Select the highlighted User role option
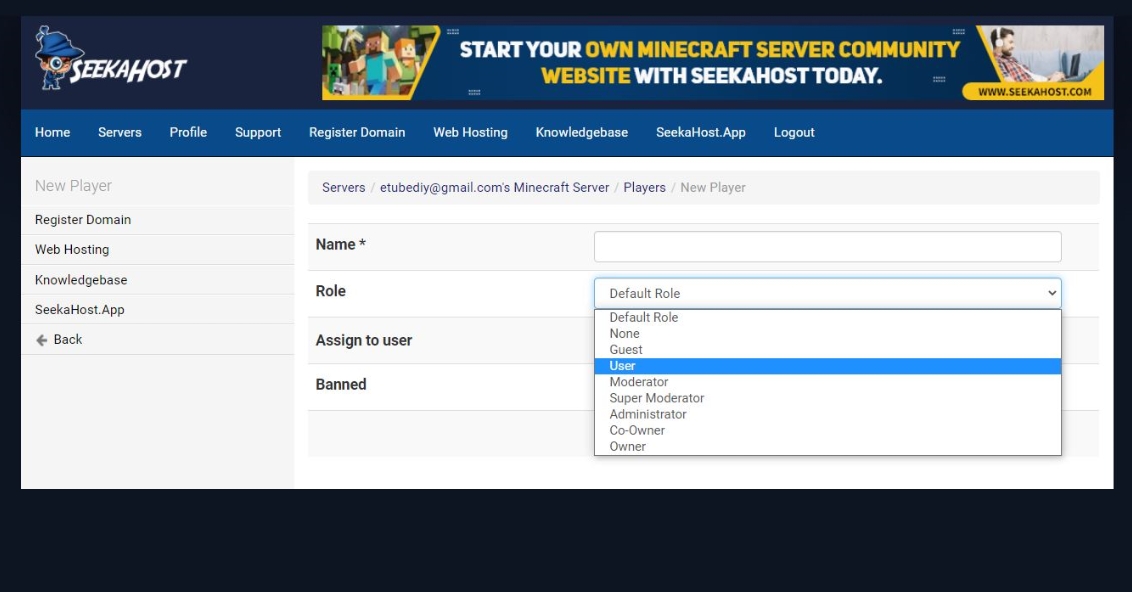Viewport: 1132px width, 592px height. (827, 365)
